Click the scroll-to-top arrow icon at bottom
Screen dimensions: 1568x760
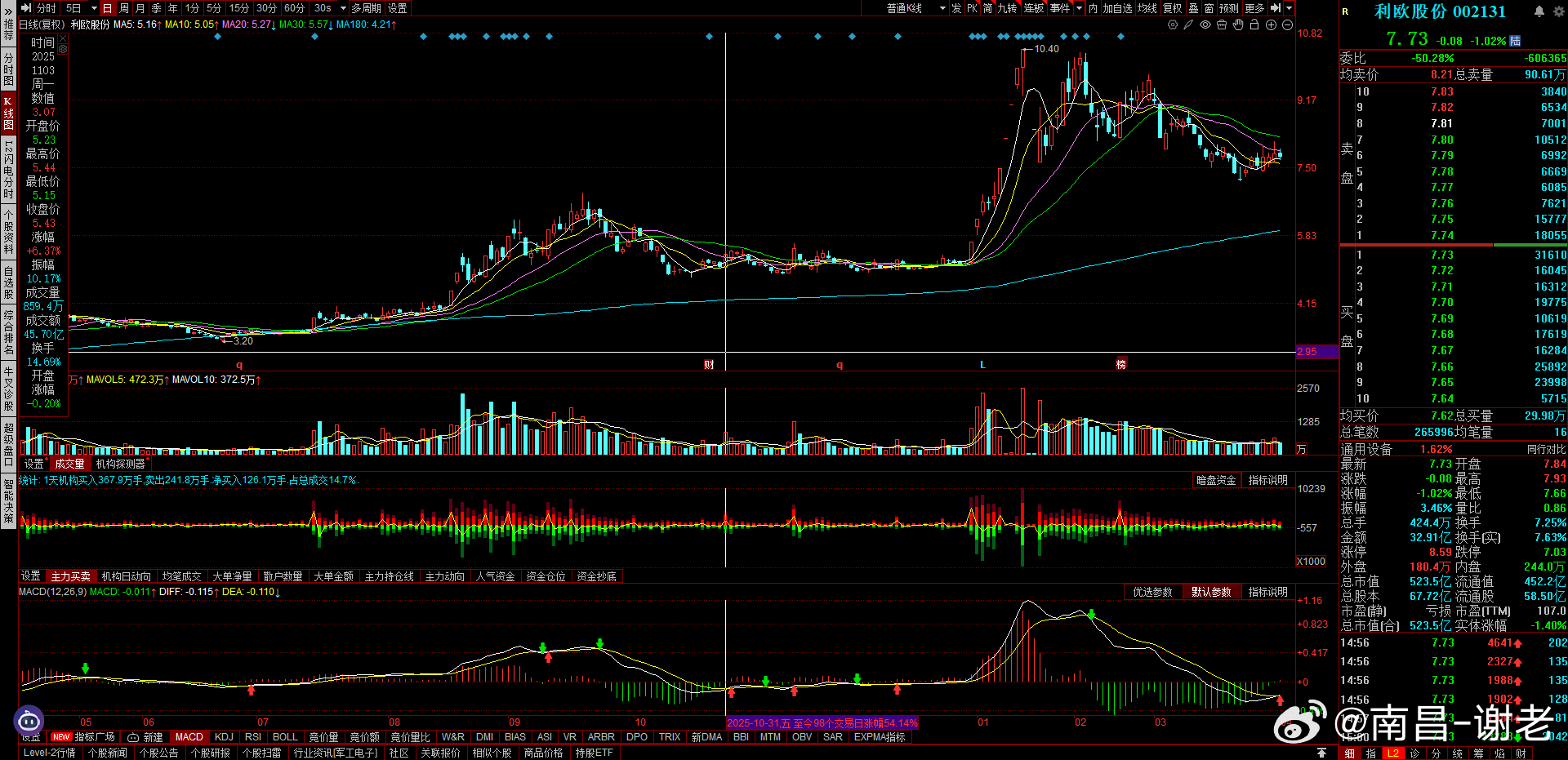[x=1322, y=753]
